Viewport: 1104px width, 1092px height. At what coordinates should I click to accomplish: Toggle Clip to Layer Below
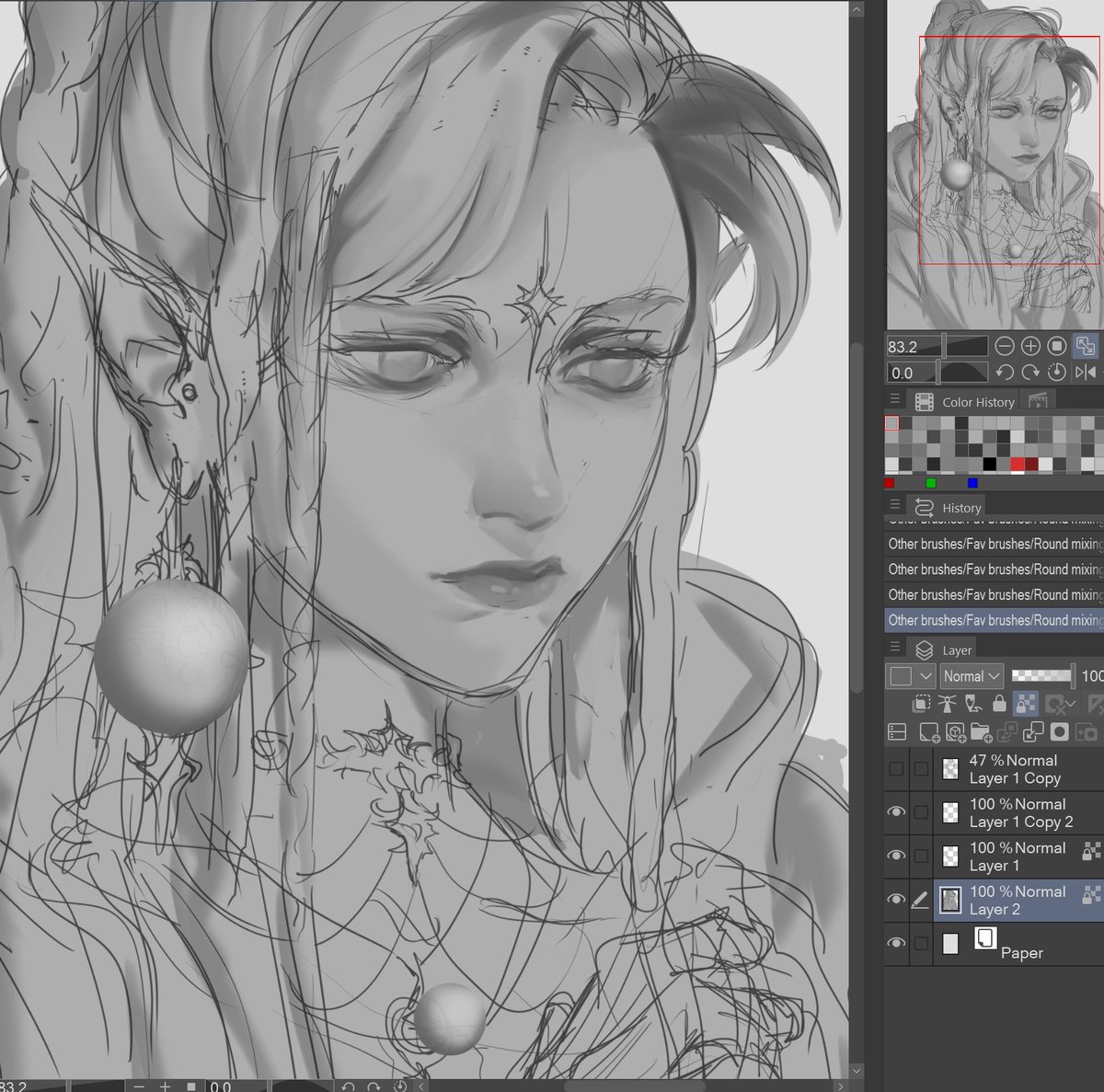tap(920, 705)
